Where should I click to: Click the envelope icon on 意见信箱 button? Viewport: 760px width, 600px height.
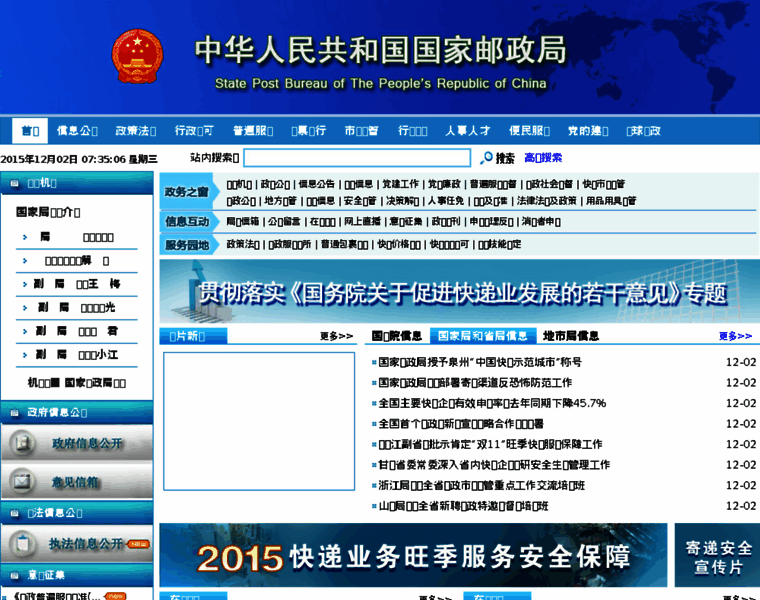[x=22, y=481]
